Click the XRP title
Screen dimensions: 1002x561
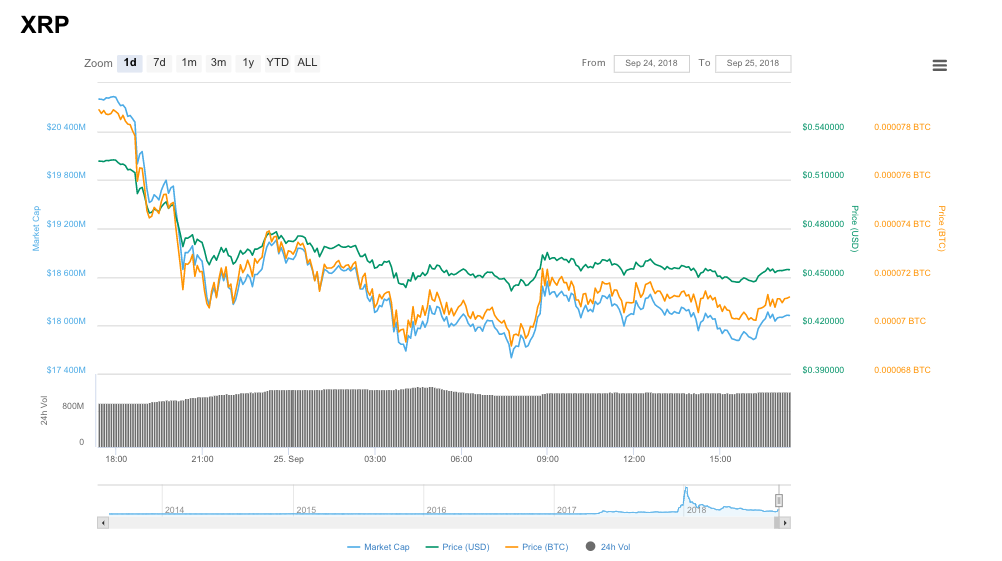click(x=45, y=24)
